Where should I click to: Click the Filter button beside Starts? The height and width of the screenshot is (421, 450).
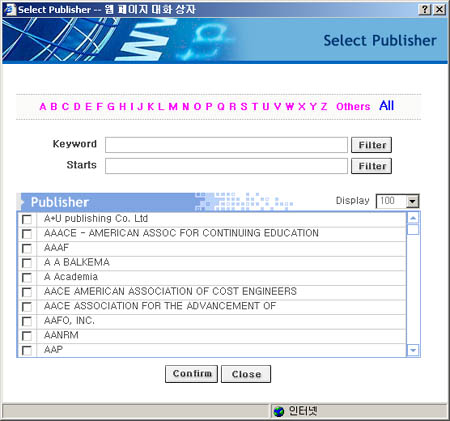click(371, 166)
